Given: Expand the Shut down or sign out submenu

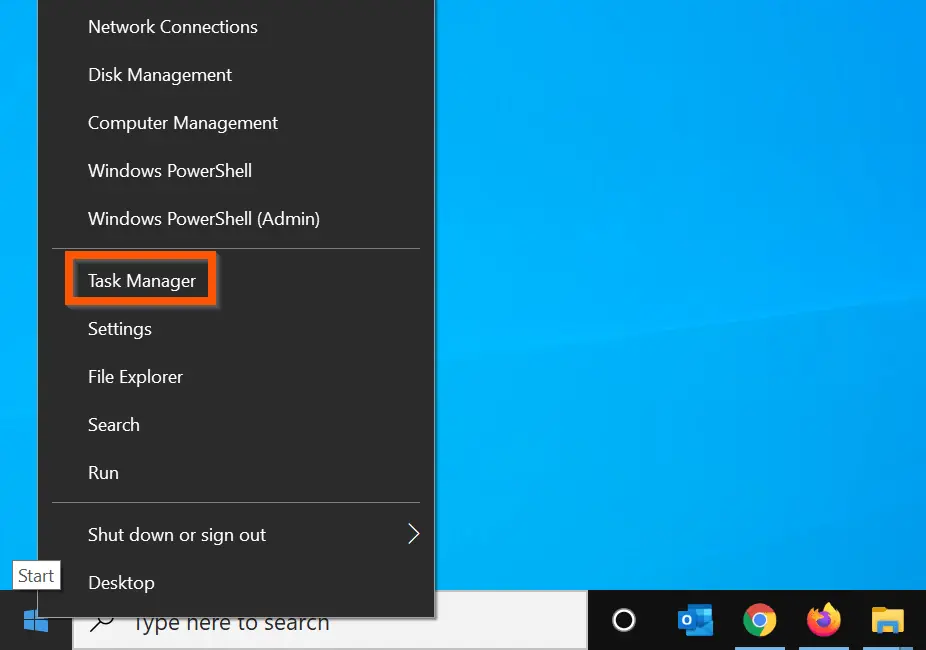Looking at the screenshot, I should click(x=177, y=534).
